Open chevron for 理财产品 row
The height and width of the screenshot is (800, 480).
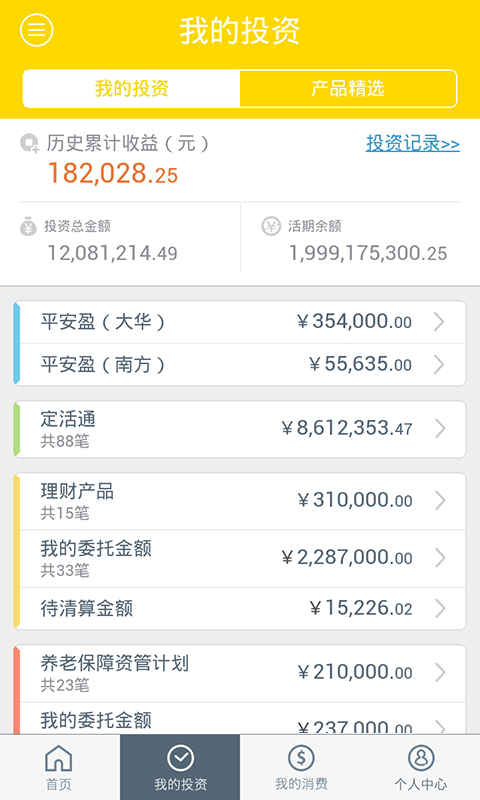coord(440,501)
